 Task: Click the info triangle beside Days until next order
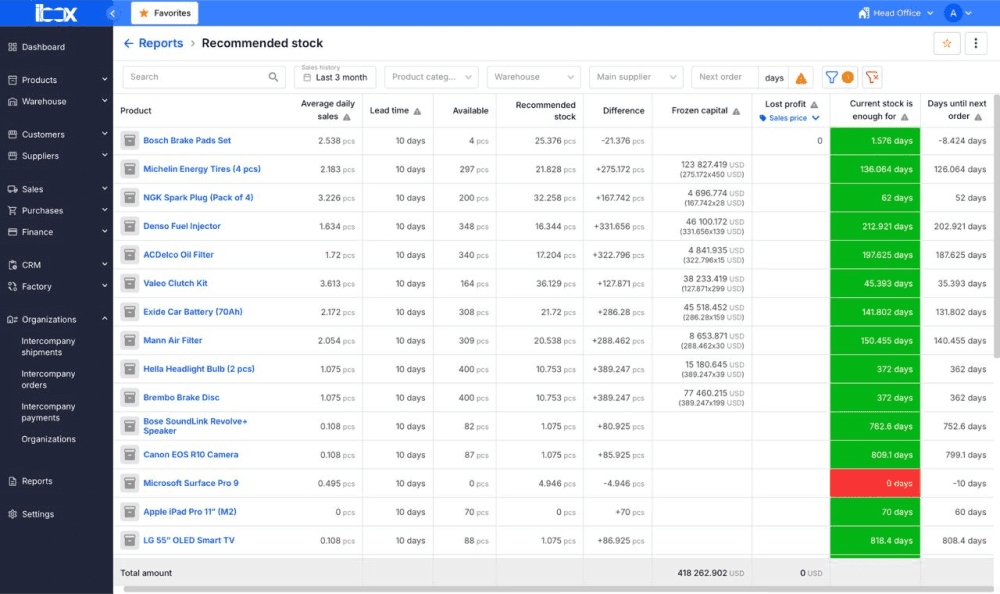(978, 117)
